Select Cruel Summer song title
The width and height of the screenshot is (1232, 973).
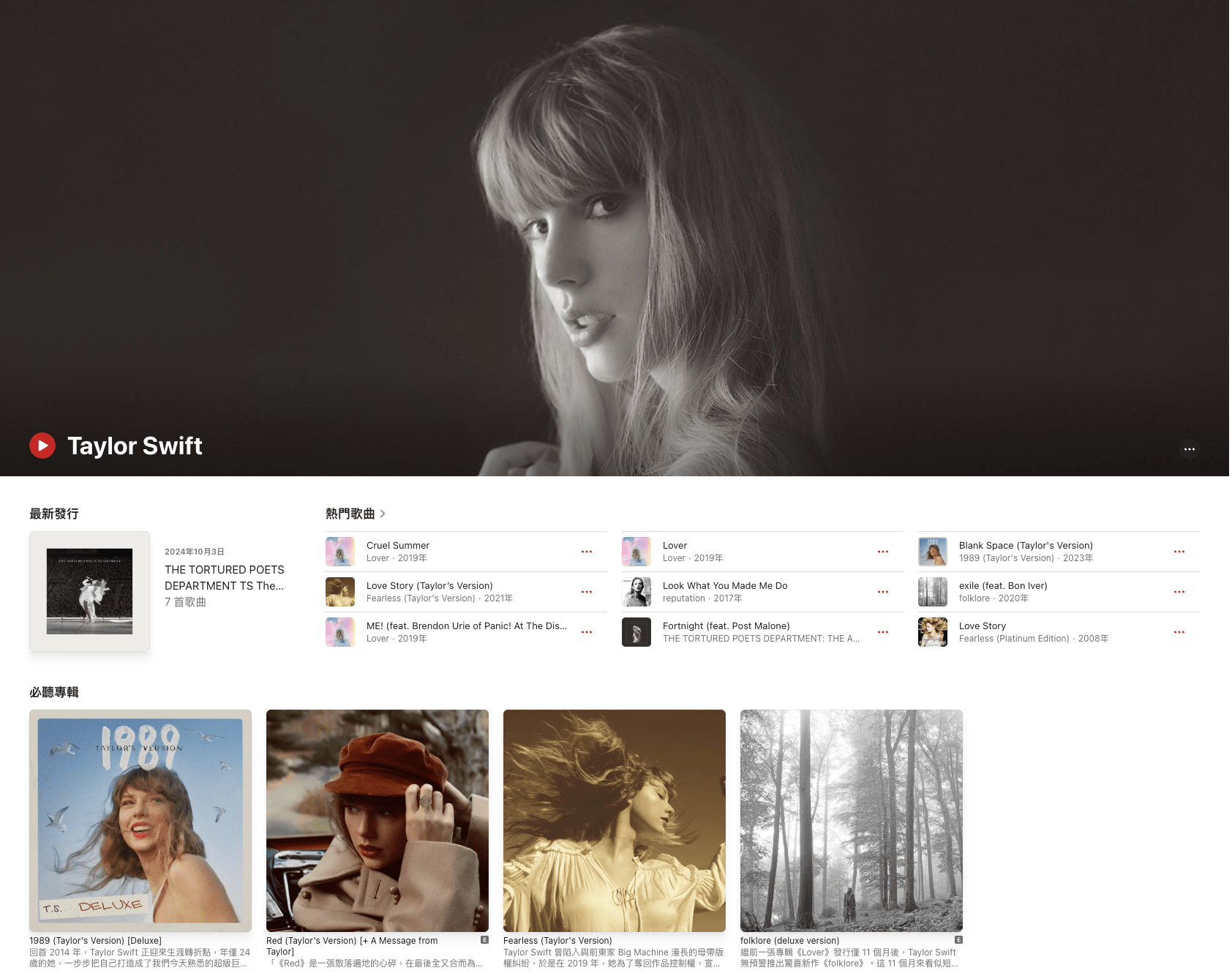click(x=398, y=545)
